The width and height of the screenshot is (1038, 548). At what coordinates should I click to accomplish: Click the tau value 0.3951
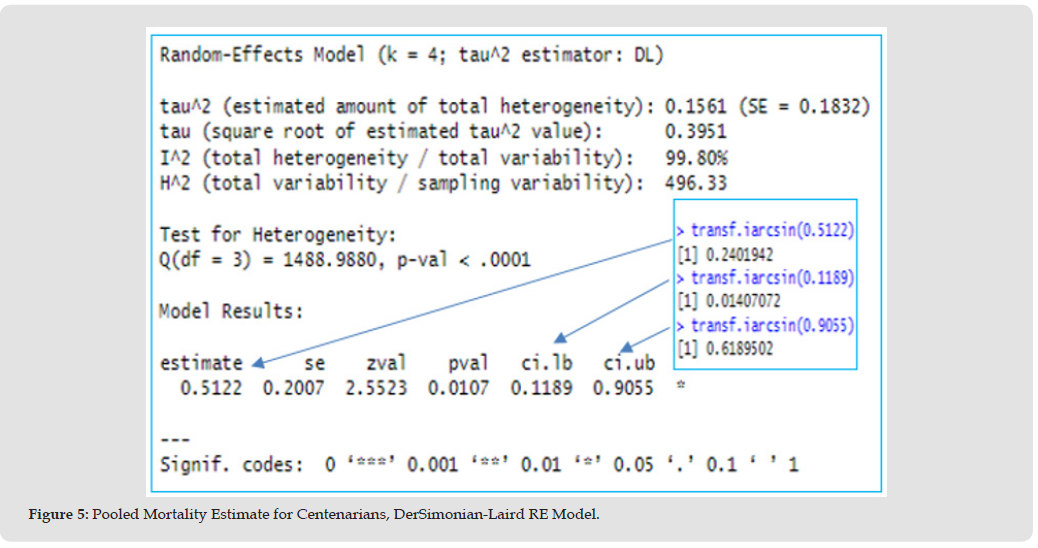pos(695,132)
